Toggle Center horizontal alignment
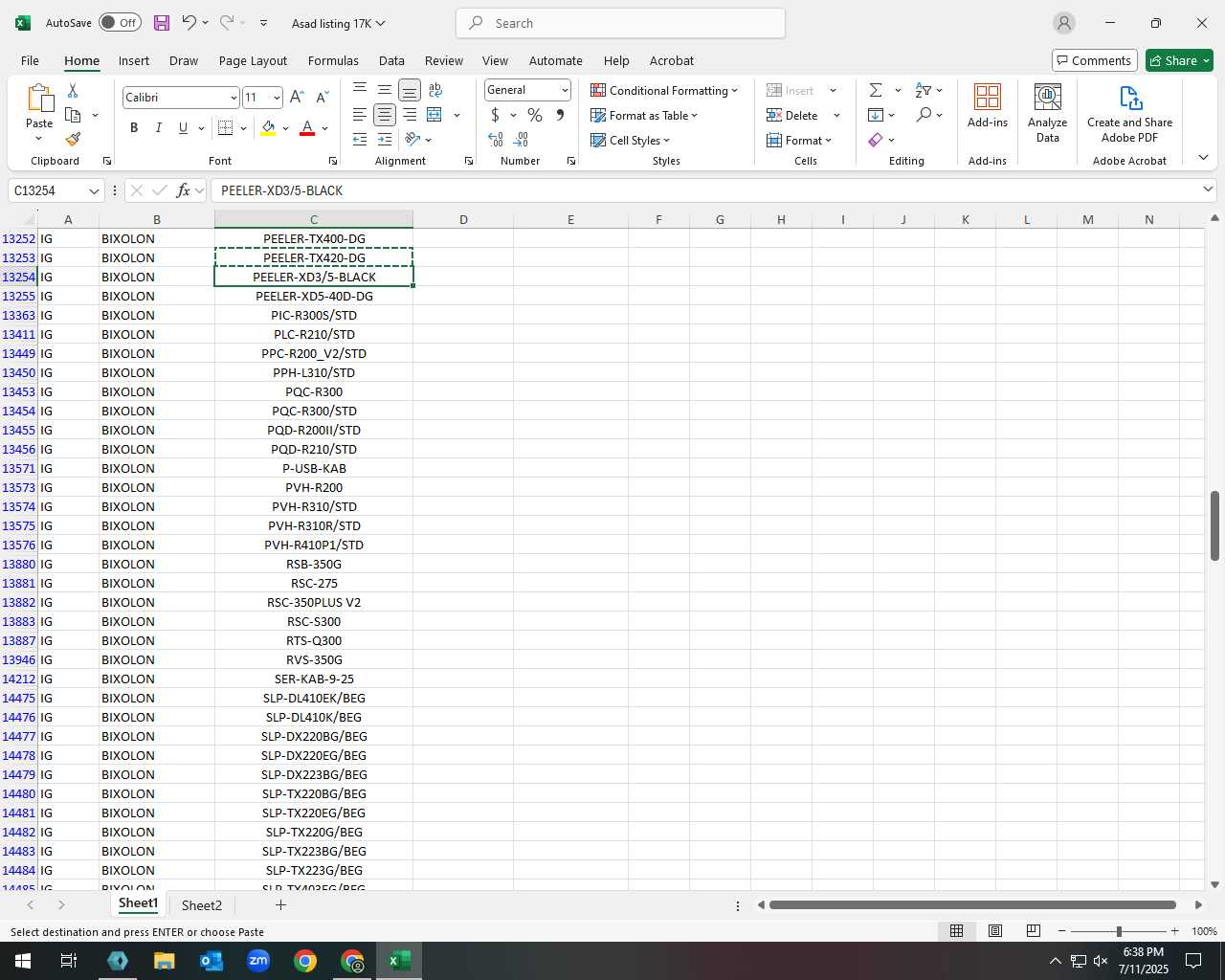 [385, 115]
